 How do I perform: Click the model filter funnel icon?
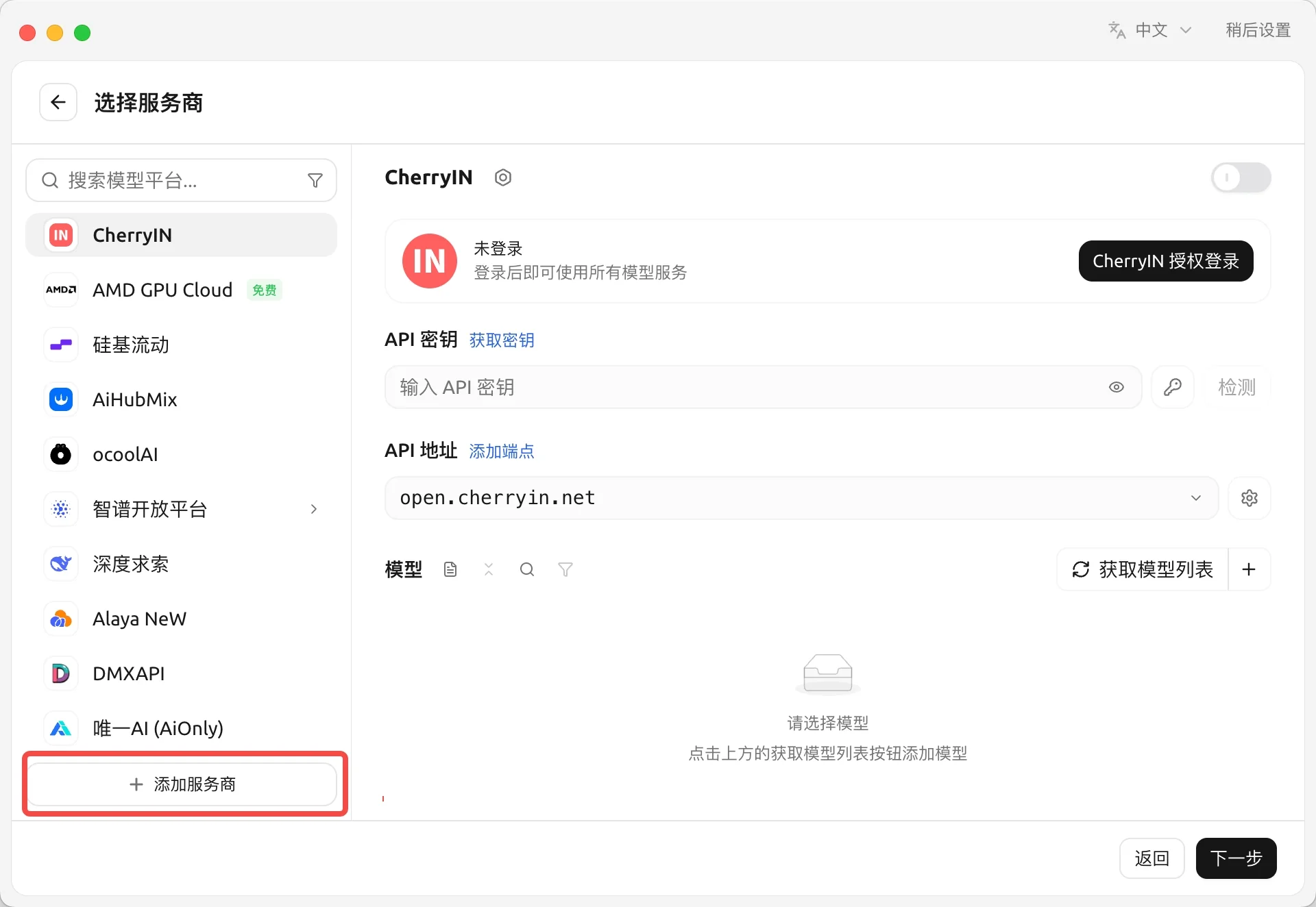(565, 569)
